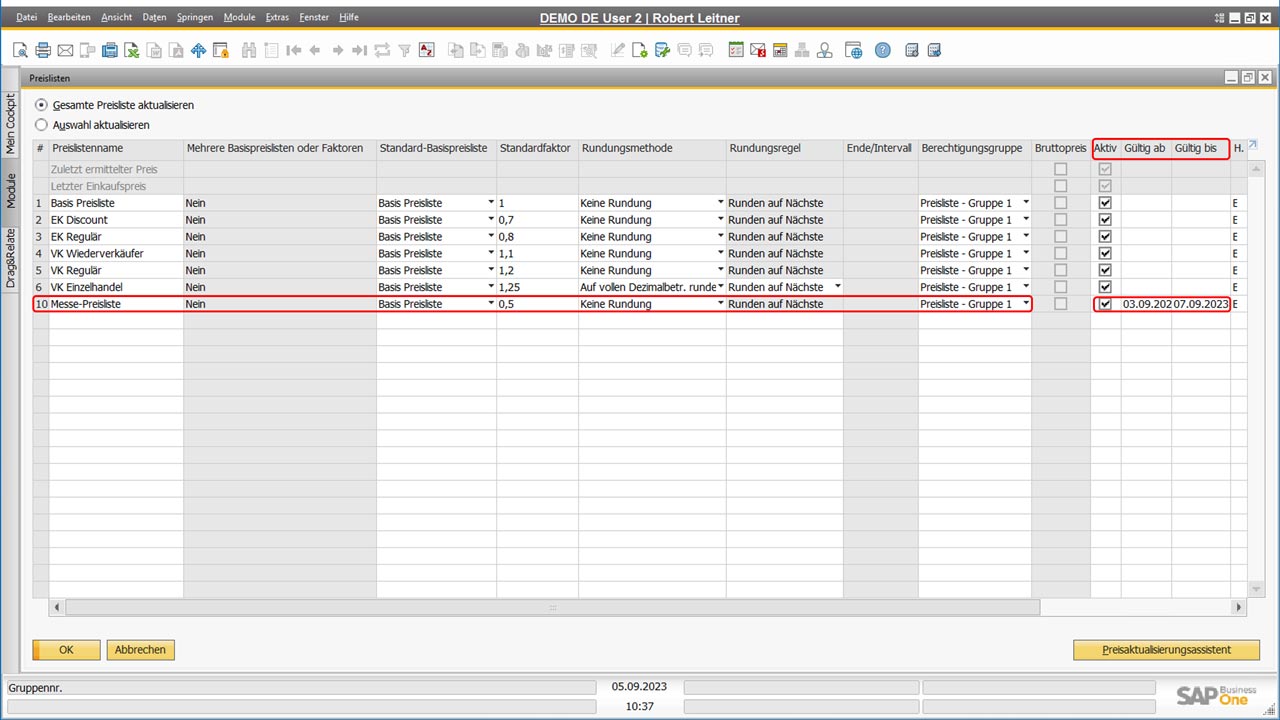Image resolution: width=1280 pixels, height=720 pixels.
Task: Open the Module sidebar tab
Action: 10,187
